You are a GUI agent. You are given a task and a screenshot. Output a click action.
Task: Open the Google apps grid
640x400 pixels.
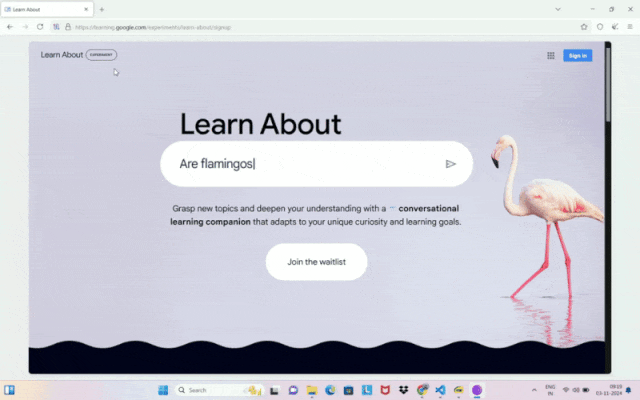coord(550,56)
